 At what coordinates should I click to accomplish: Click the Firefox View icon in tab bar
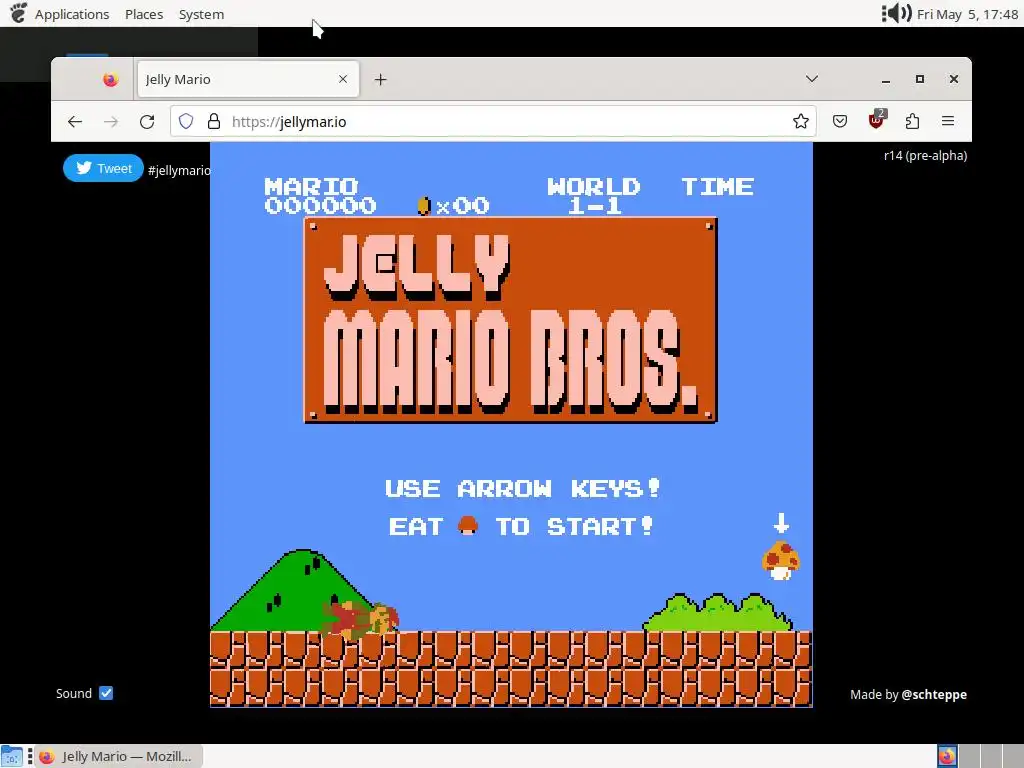[x=110, y=80]
